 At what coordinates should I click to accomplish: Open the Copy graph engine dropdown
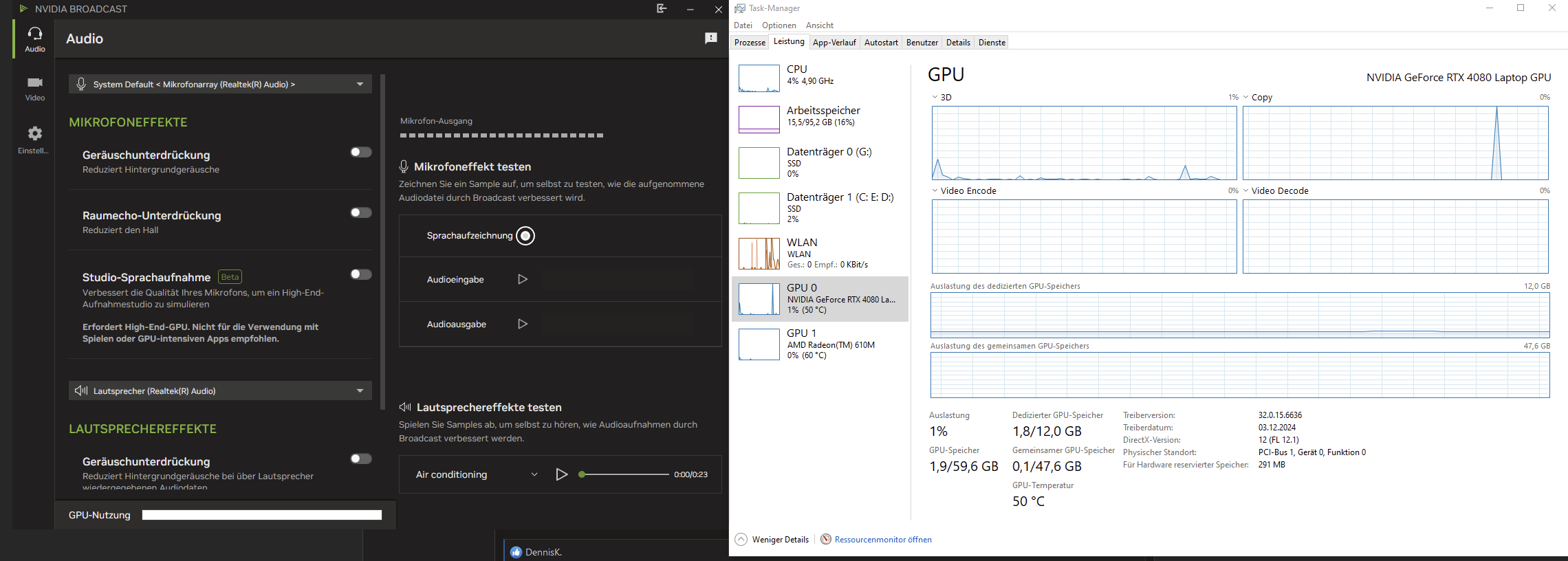[x=1245, y=97]
